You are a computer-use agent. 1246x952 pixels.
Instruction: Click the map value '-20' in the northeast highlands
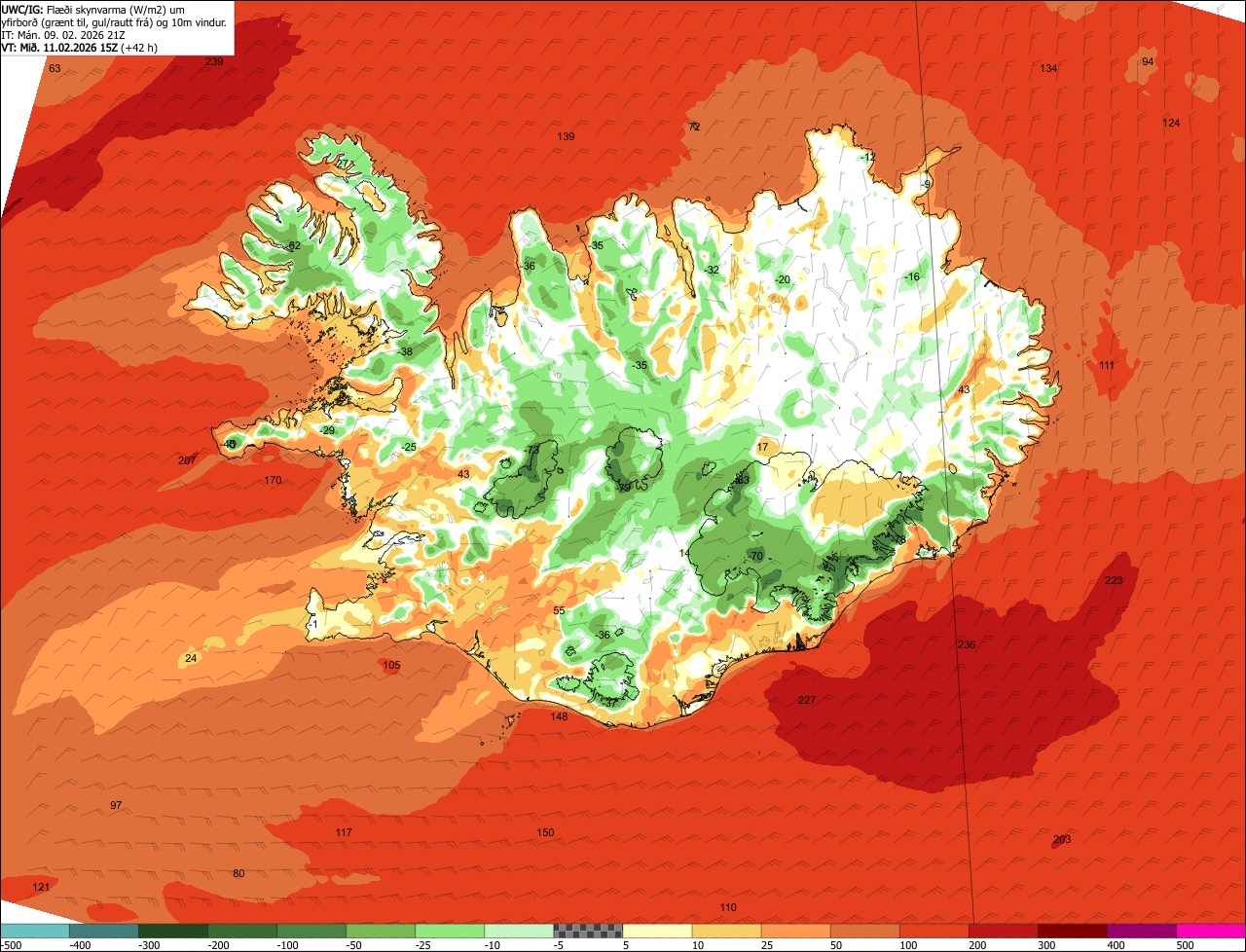[782, 279]
